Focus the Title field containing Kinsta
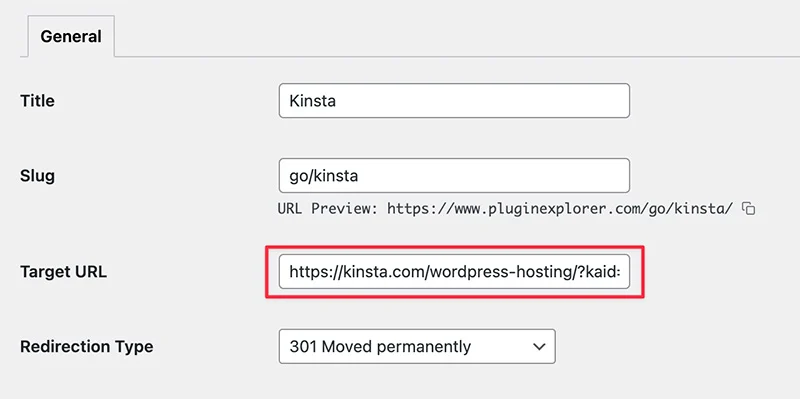Screen dimensions: 800x399 click(x=454, y=101)
